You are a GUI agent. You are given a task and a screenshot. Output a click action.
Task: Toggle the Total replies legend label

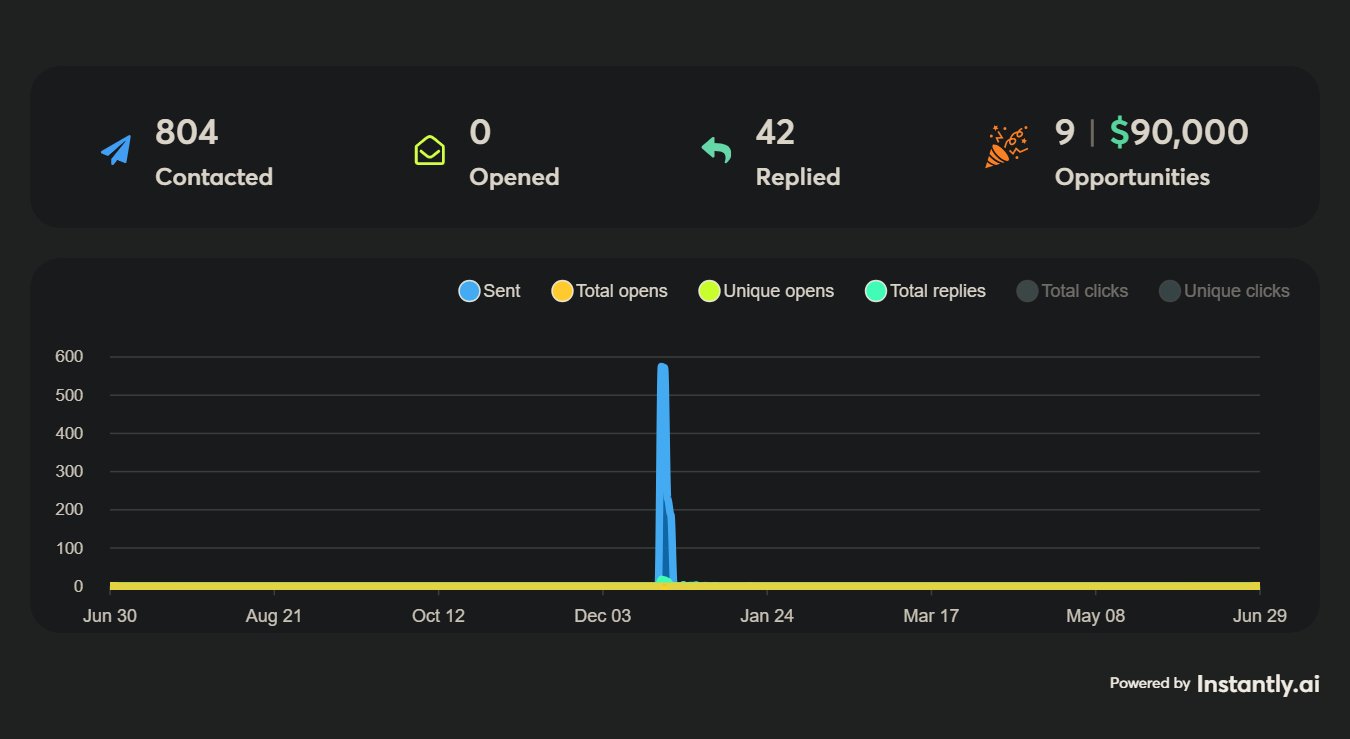coord(938,291)
